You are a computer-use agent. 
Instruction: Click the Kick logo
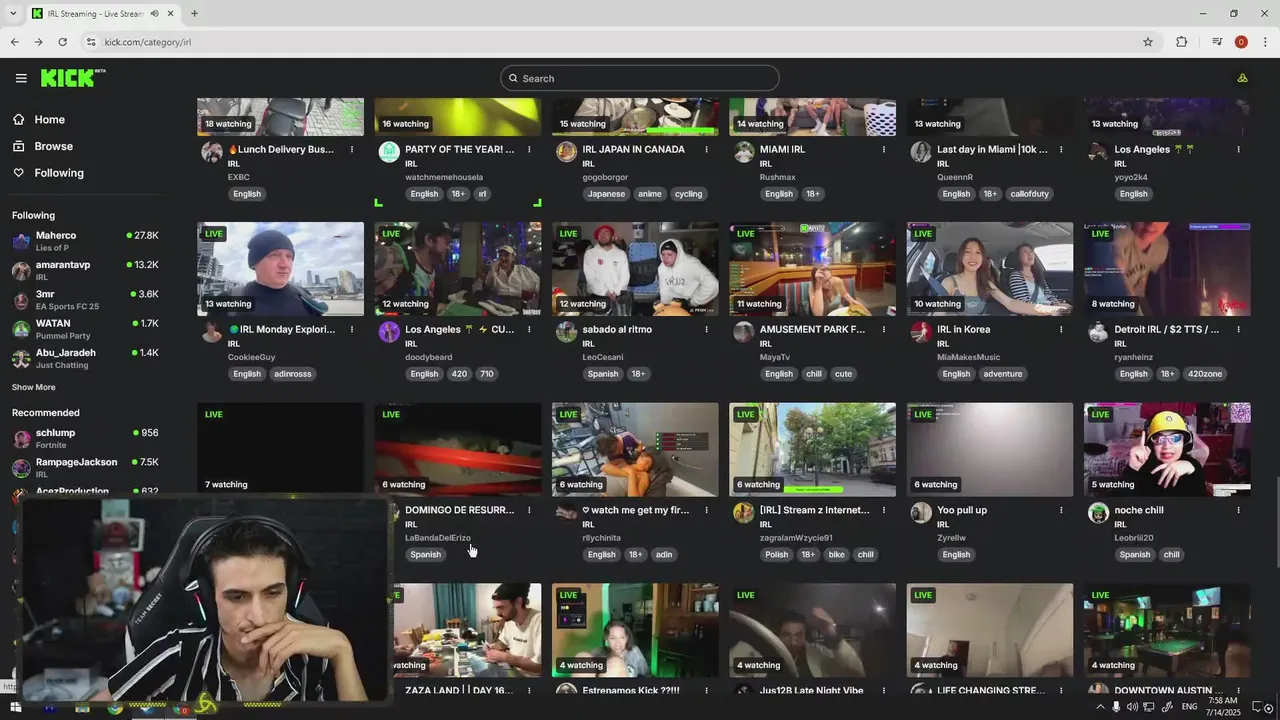click(73, 78)
